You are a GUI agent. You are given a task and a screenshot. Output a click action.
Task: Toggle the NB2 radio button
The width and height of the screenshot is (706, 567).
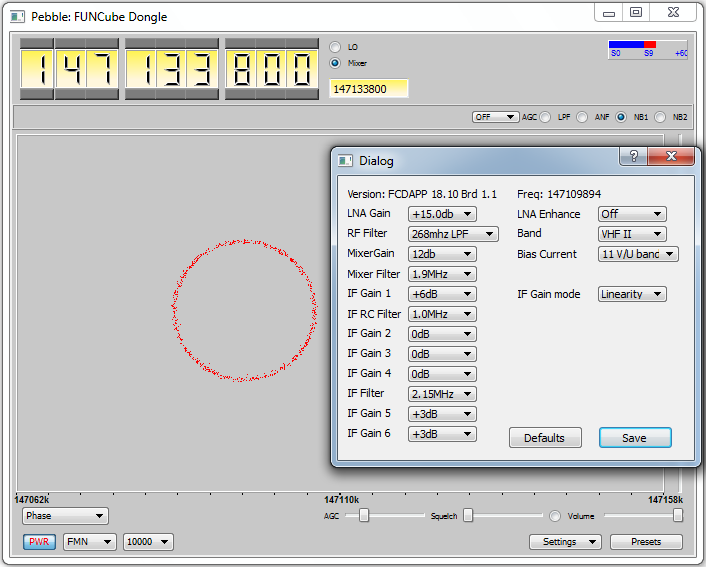(x=660, y=117)
